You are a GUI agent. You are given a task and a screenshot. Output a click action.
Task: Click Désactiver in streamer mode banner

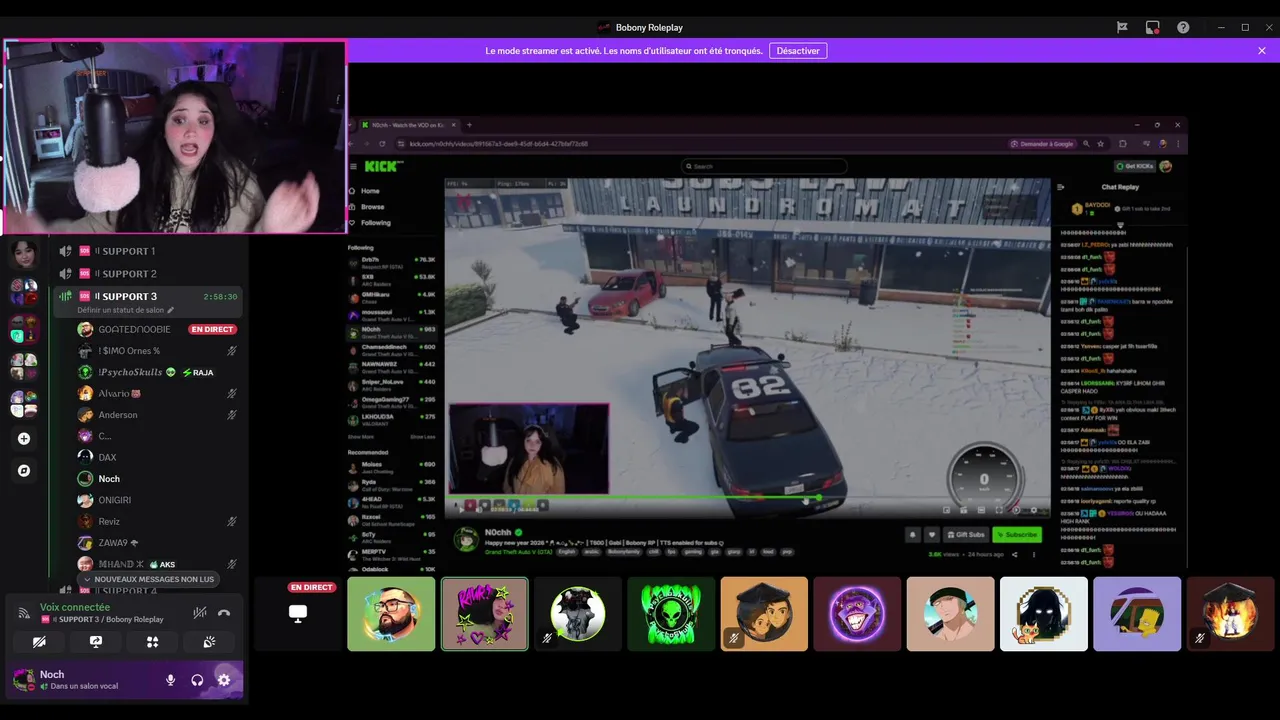(x=798, y=51)
